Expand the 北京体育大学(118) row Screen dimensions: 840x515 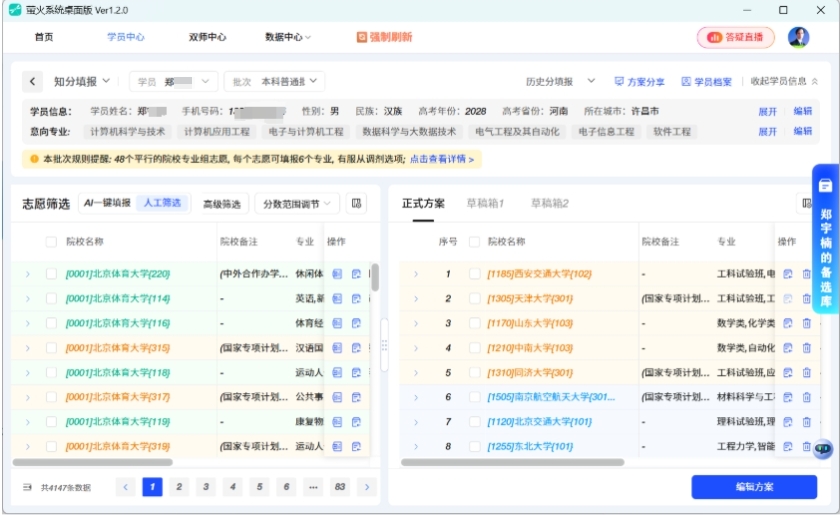coord(27,372)
